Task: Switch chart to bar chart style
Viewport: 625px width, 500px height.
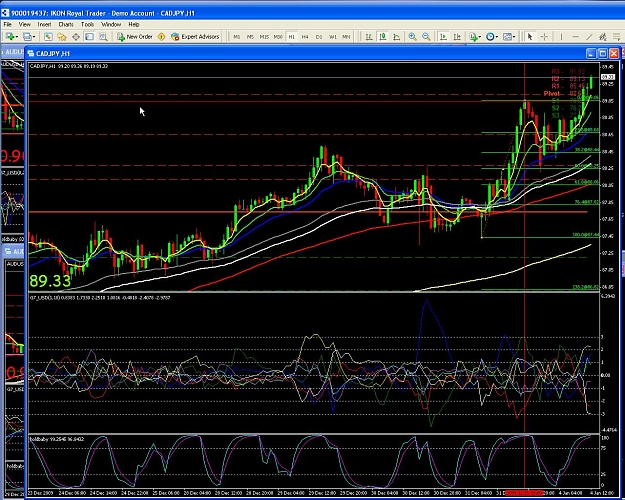Action: point(369,37)
